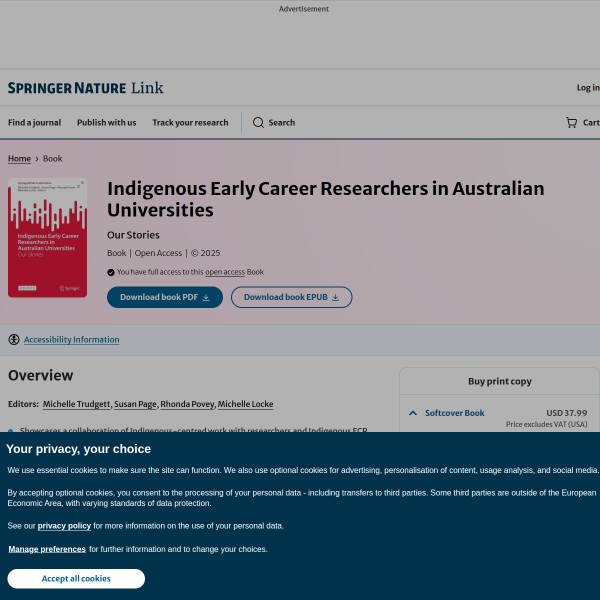Image resolution: width=600 pixels, height=600 pixels.
Task: Open editor Michelle Trudgett's profile
Action: click(76, 404)
